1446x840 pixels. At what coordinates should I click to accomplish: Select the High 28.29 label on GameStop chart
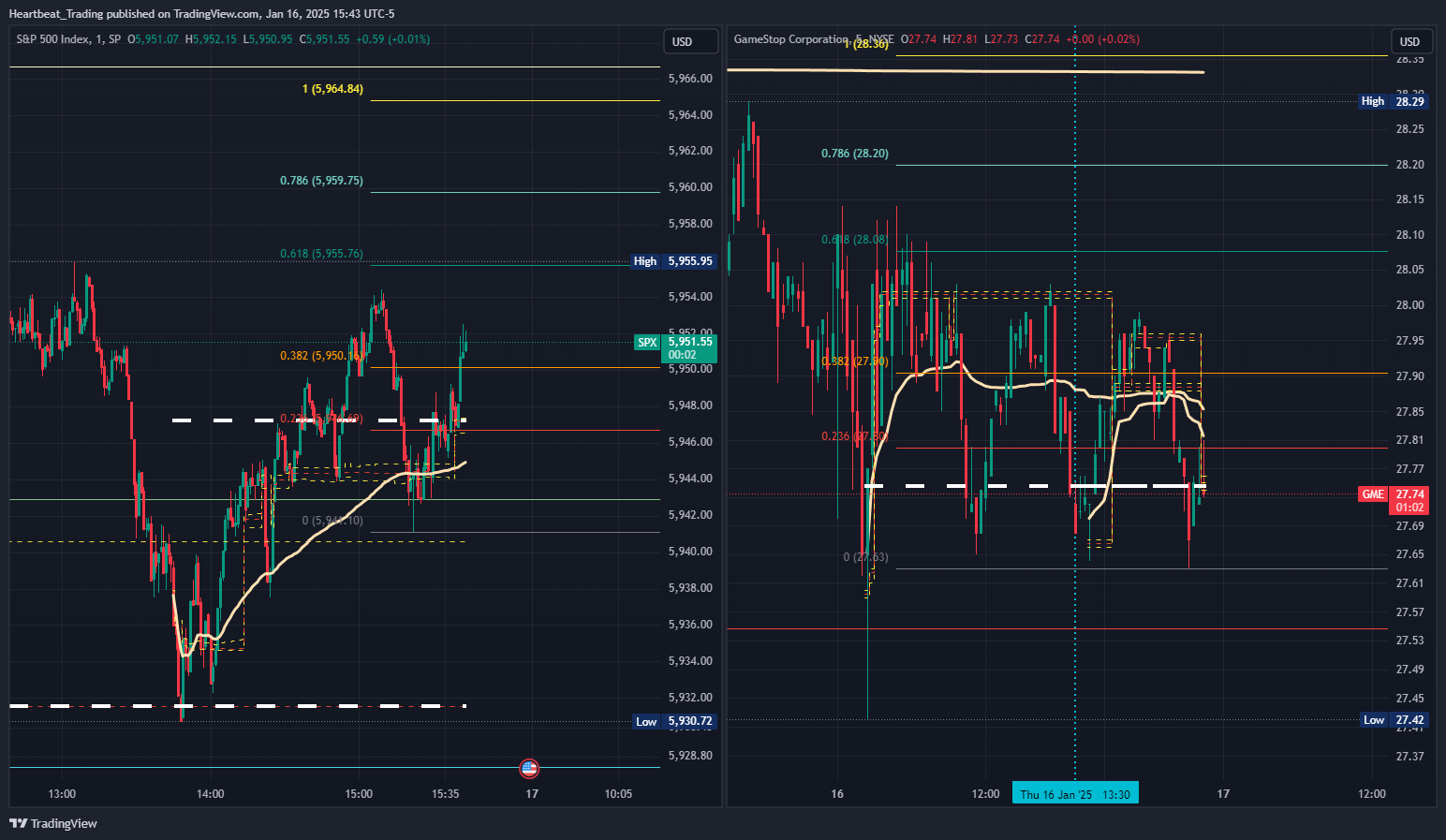pos(1394,101)
